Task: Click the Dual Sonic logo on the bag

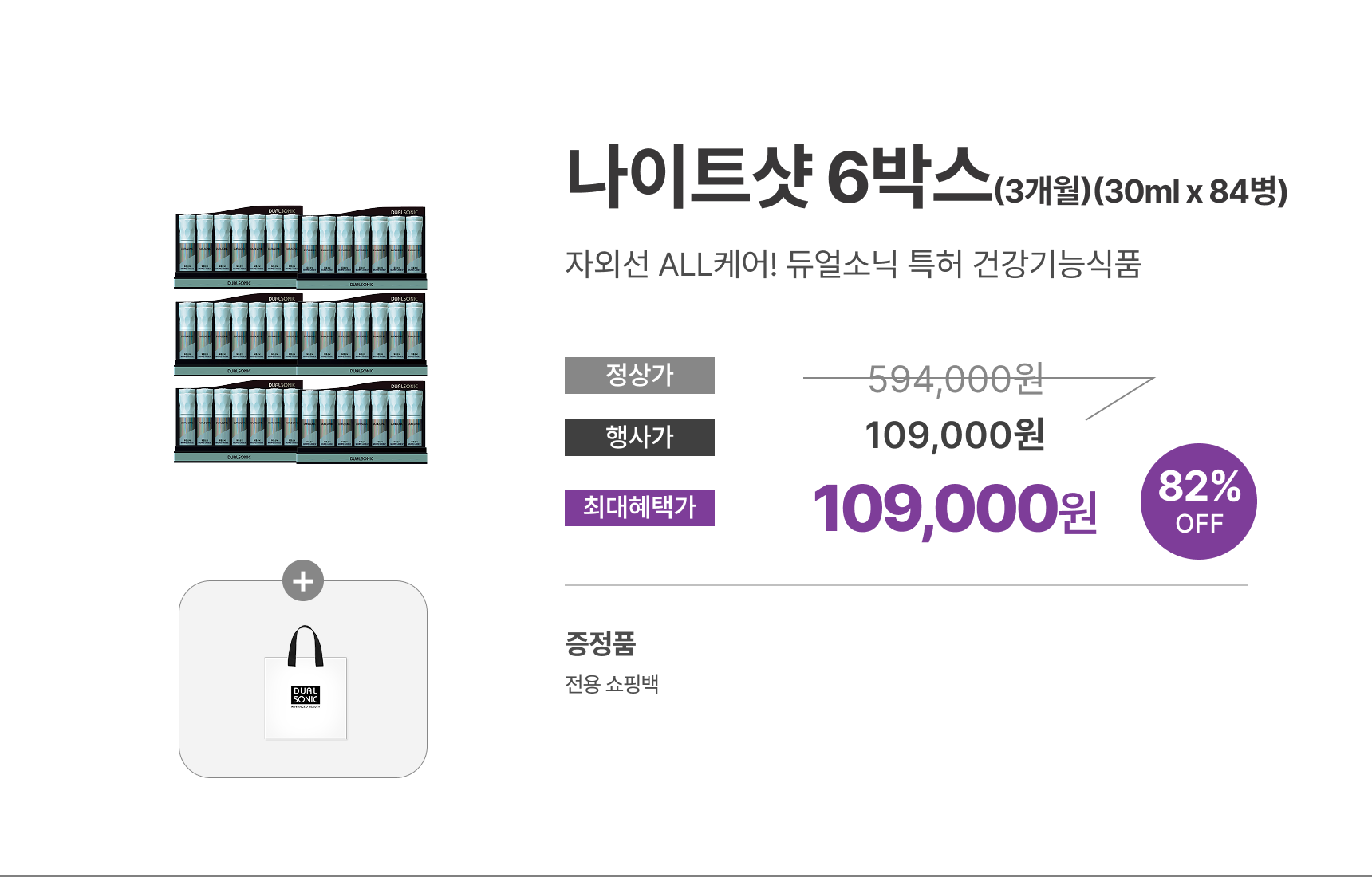Action: coord(306,696)
